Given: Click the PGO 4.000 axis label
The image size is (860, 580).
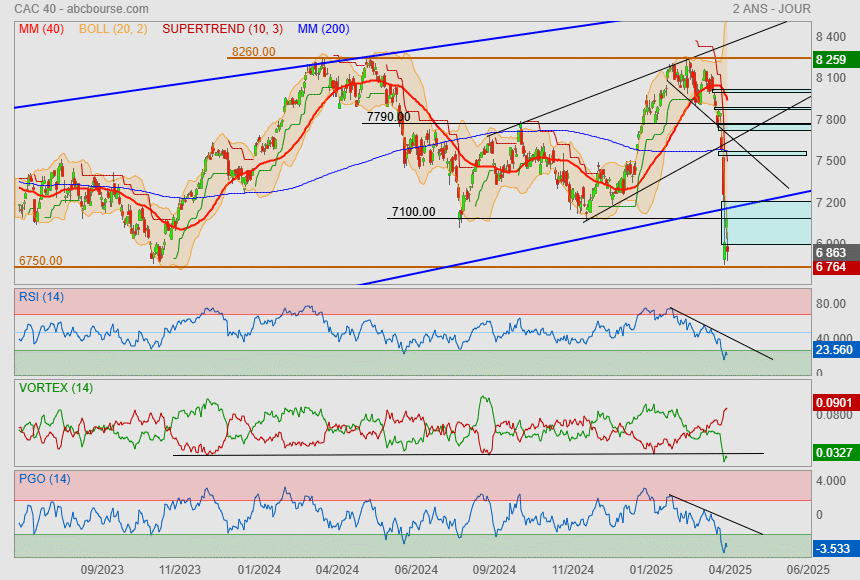Looking at the screenshot, I should click(x=831, y=481).
